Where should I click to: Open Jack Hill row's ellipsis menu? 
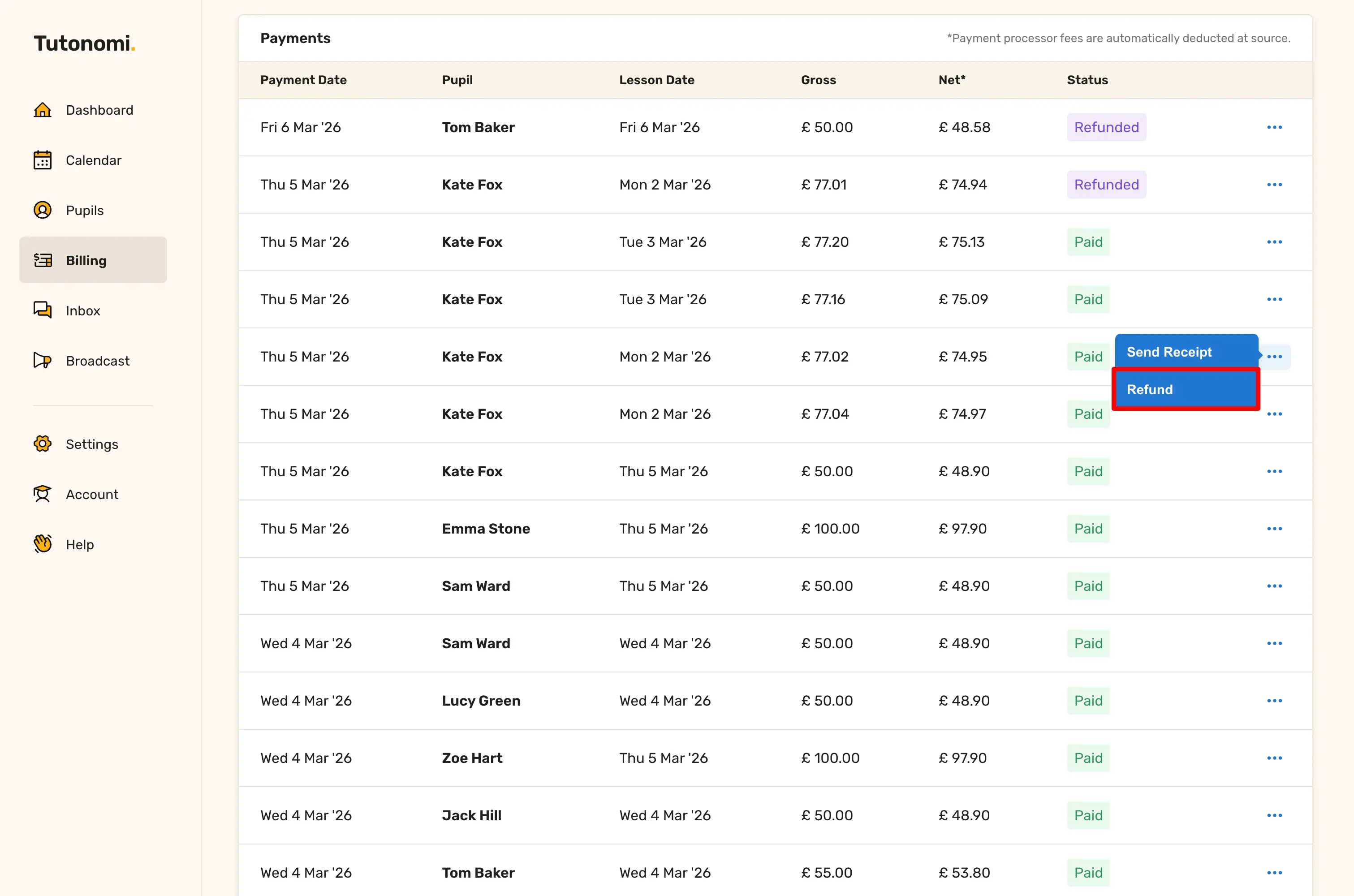pyautogui.click(x=1274, y=815)
